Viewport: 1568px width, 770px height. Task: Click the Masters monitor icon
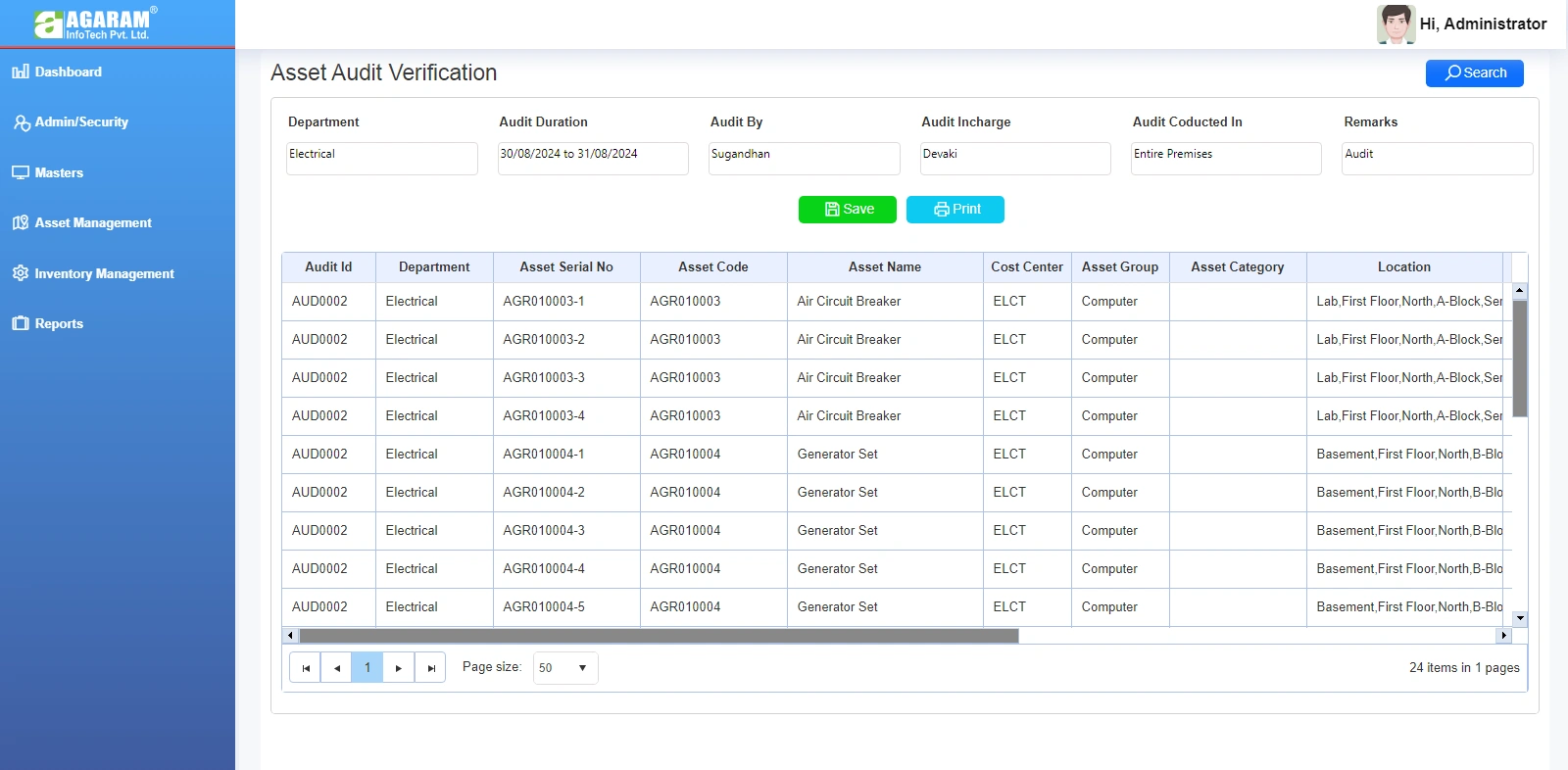click(21, 172)
